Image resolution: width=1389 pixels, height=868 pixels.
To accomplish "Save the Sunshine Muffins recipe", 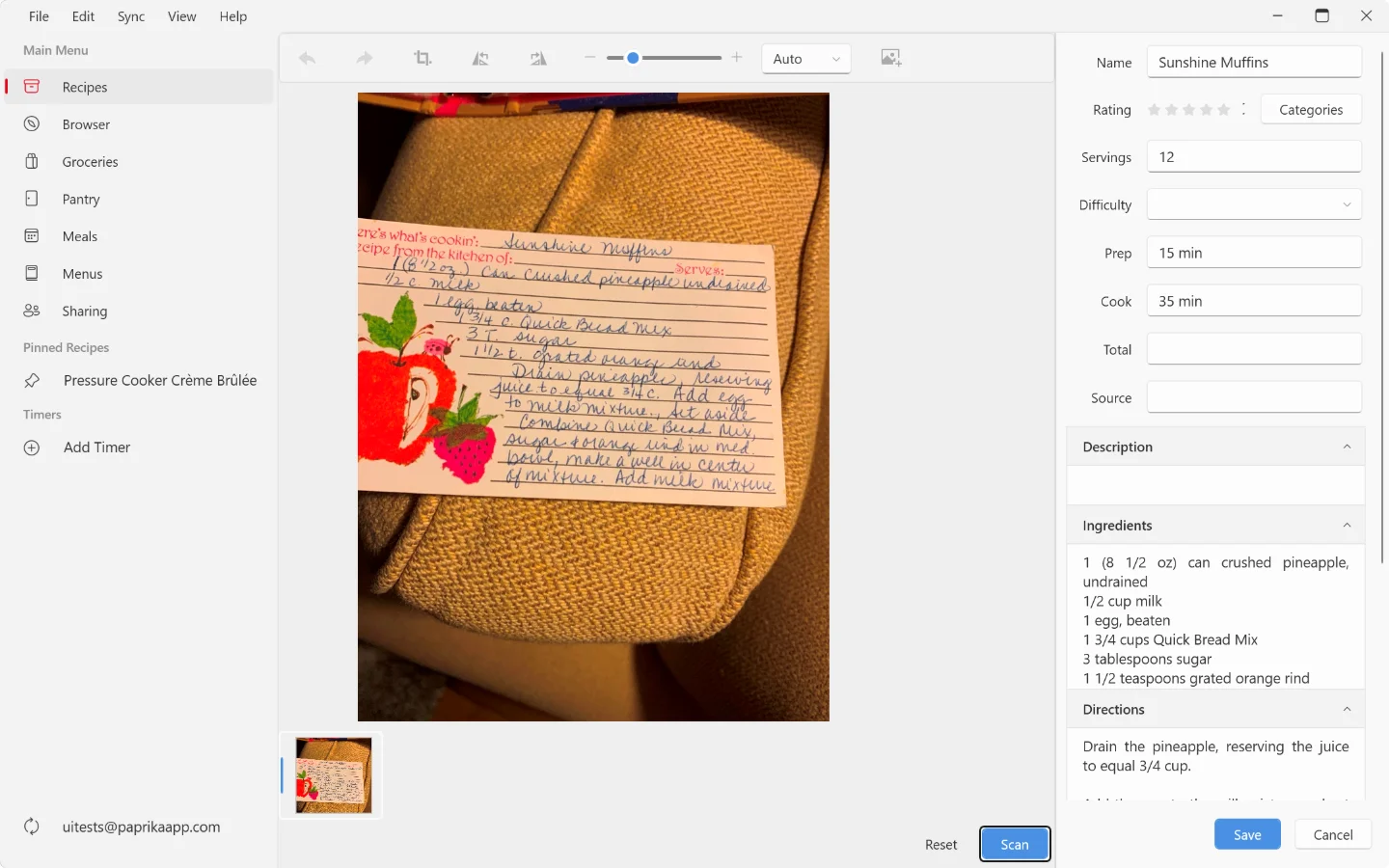I will pyautogui.click(x=1247, y=834).
